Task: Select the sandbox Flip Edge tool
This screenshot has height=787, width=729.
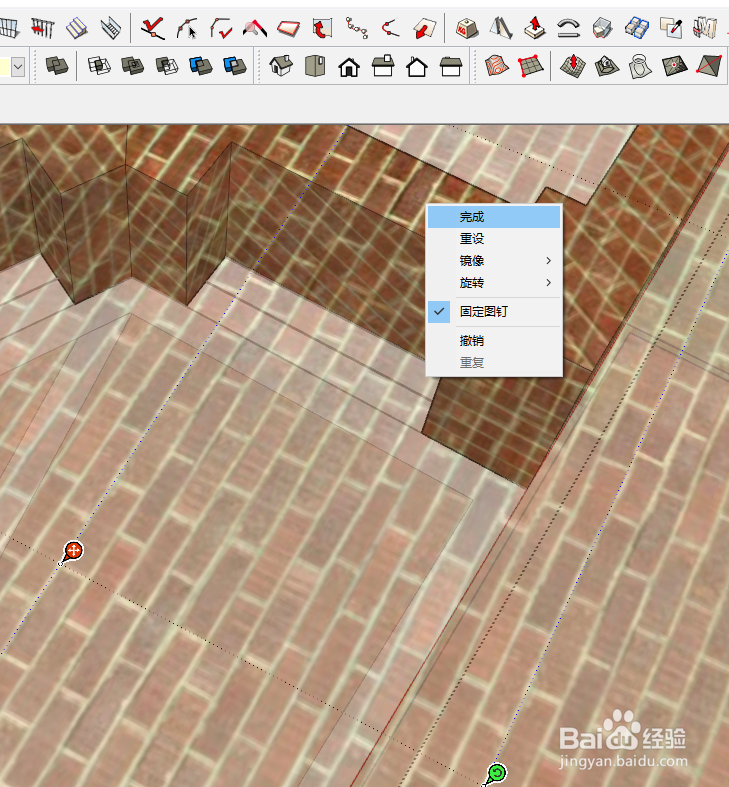Action: (708, 66)
